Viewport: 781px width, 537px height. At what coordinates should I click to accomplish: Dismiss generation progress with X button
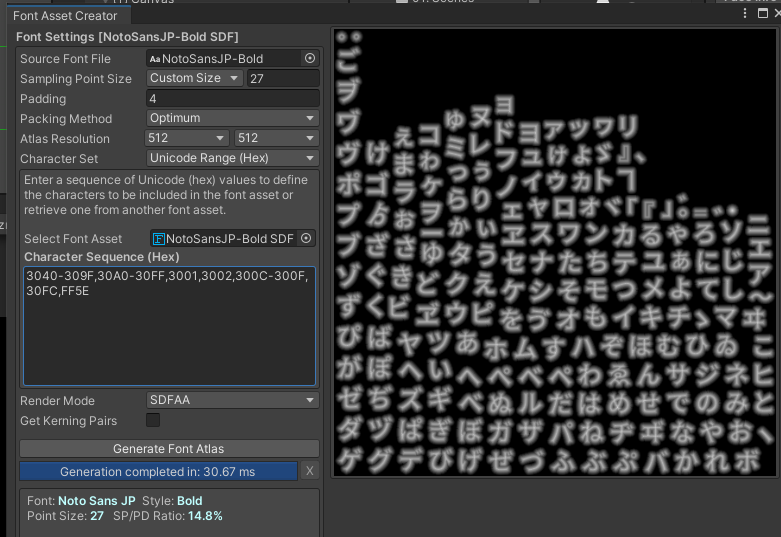pos(309,471)
